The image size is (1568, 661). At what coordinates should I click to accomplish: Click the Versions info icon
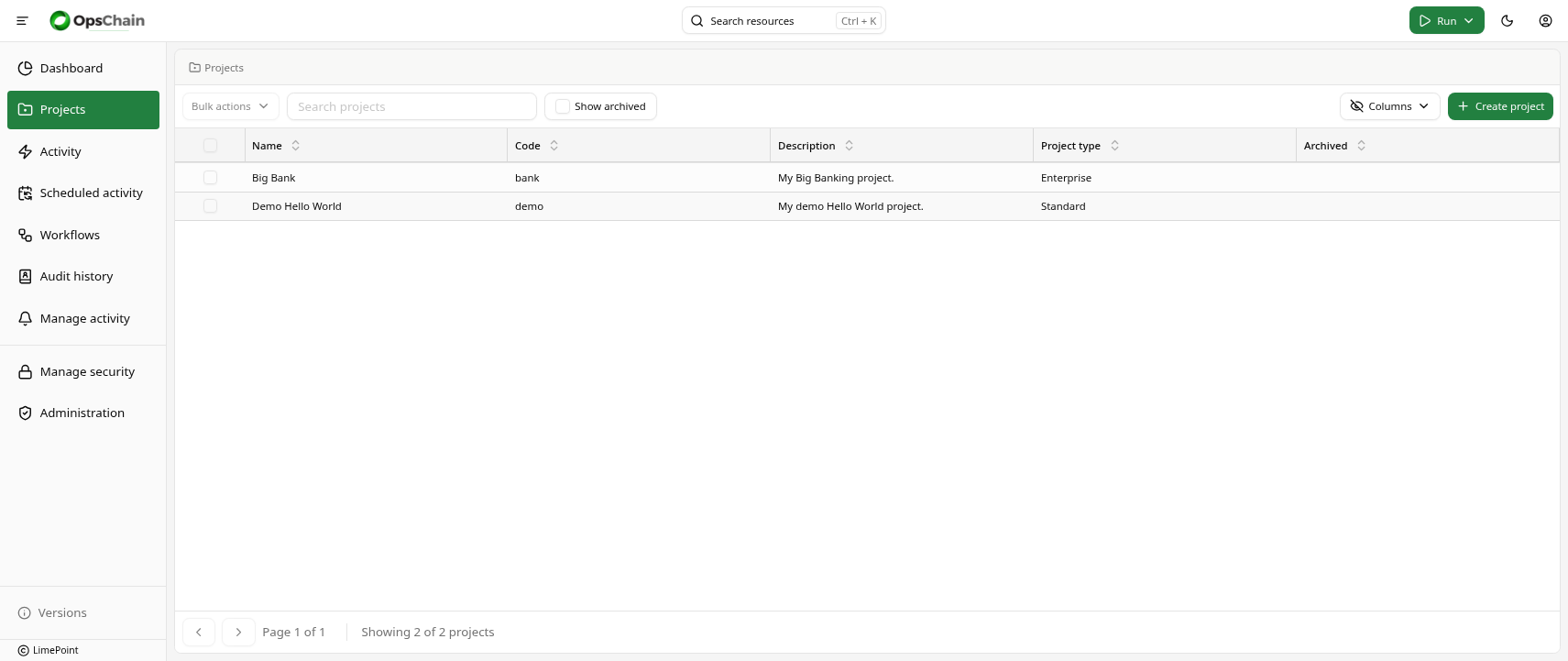(x=25, y=612)
